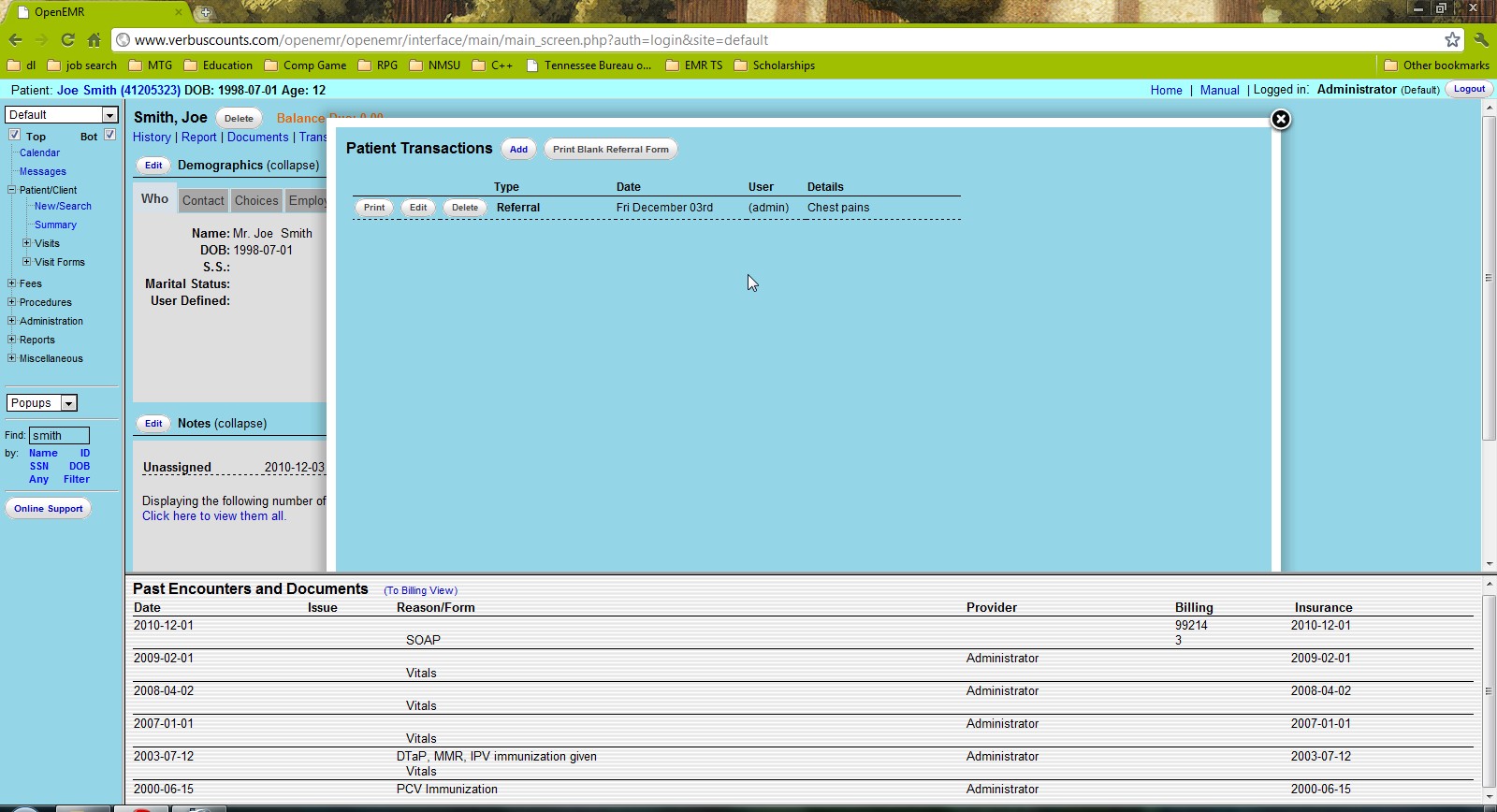
Task: Click Print Blank Referral Form button
Action: (610, 150)
